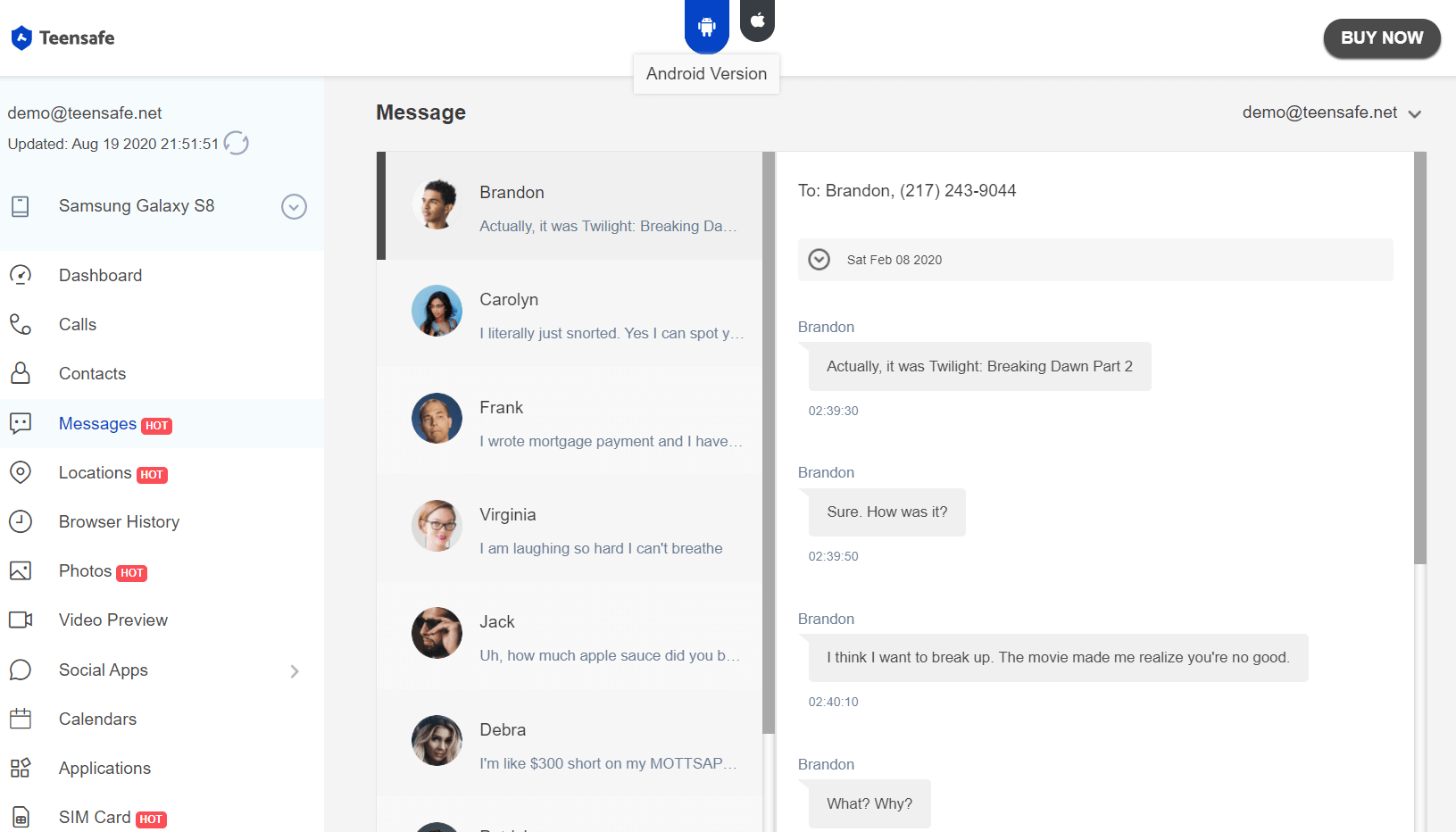Click the Teensafe shield logo
Image resolution: width=1456 pixels, height=832 pixels.
[x=21, y=37]
